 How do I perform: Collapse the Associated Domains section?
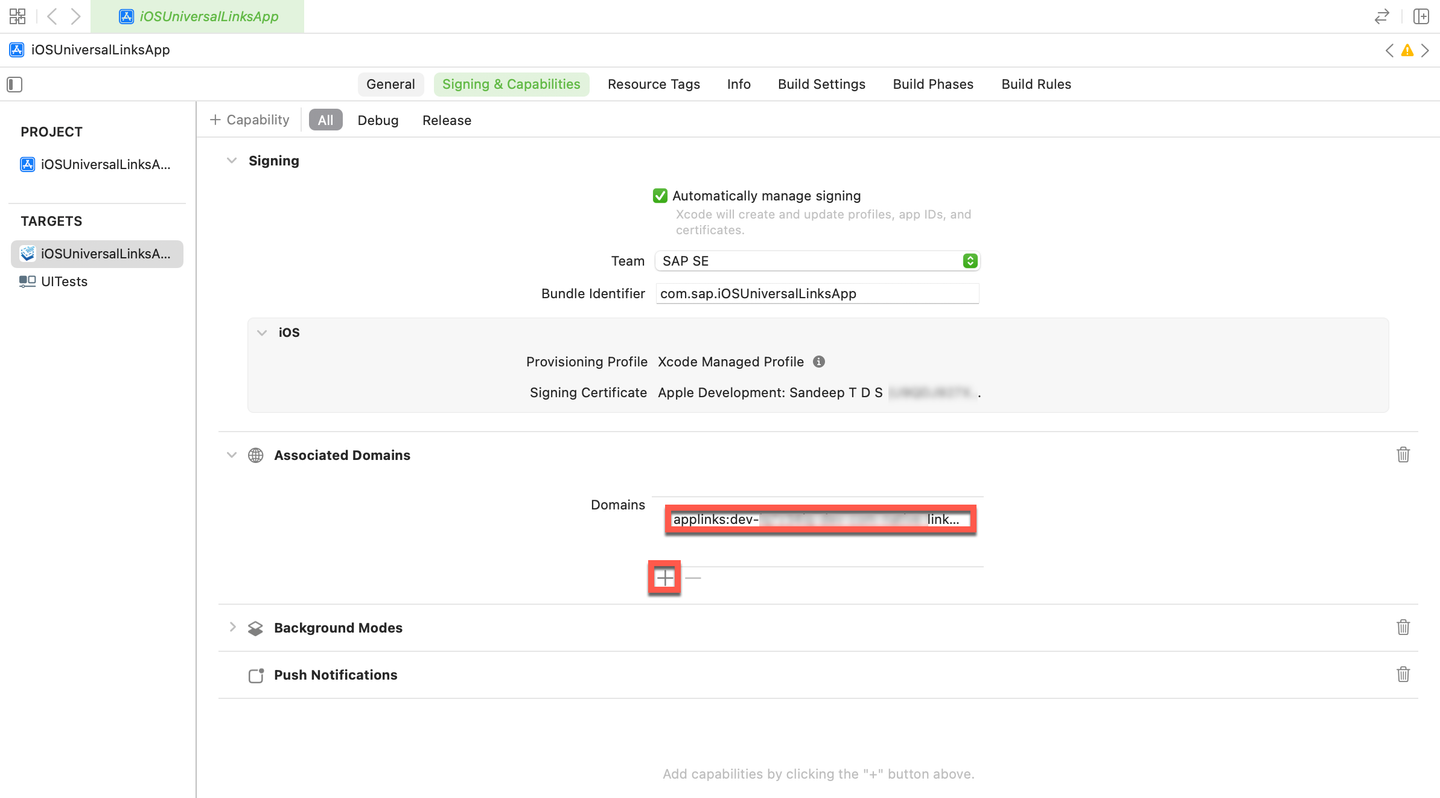click(x=232, y=455)
